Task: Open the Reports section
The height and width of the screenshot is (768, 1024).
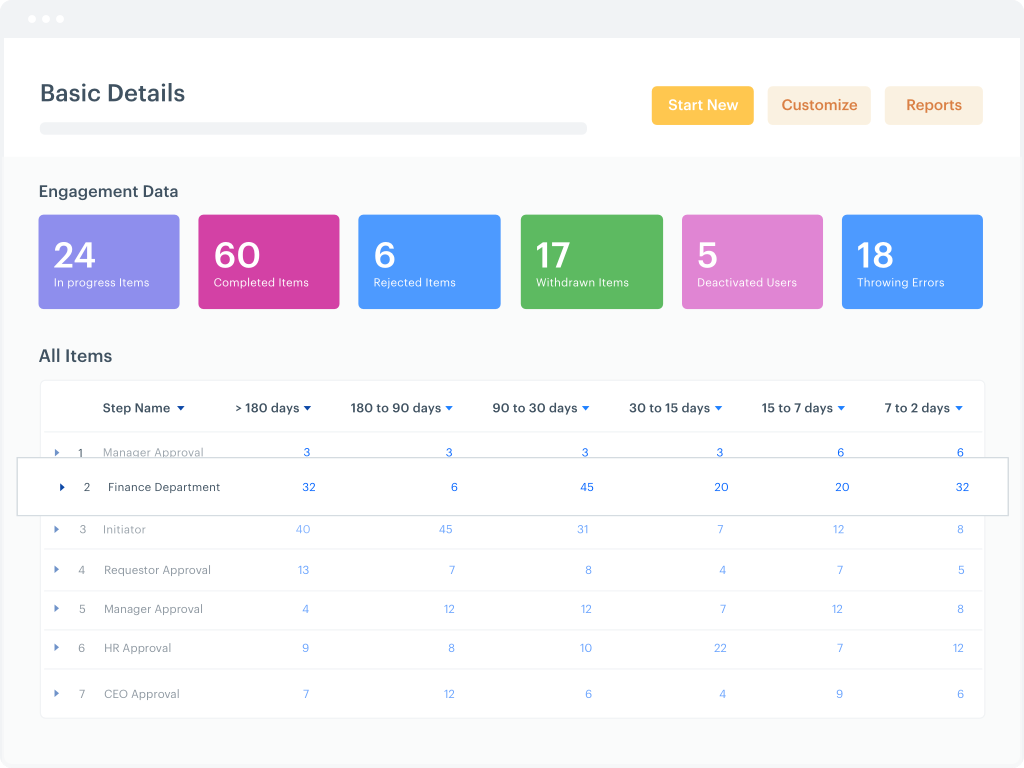Action: [933, 105]
